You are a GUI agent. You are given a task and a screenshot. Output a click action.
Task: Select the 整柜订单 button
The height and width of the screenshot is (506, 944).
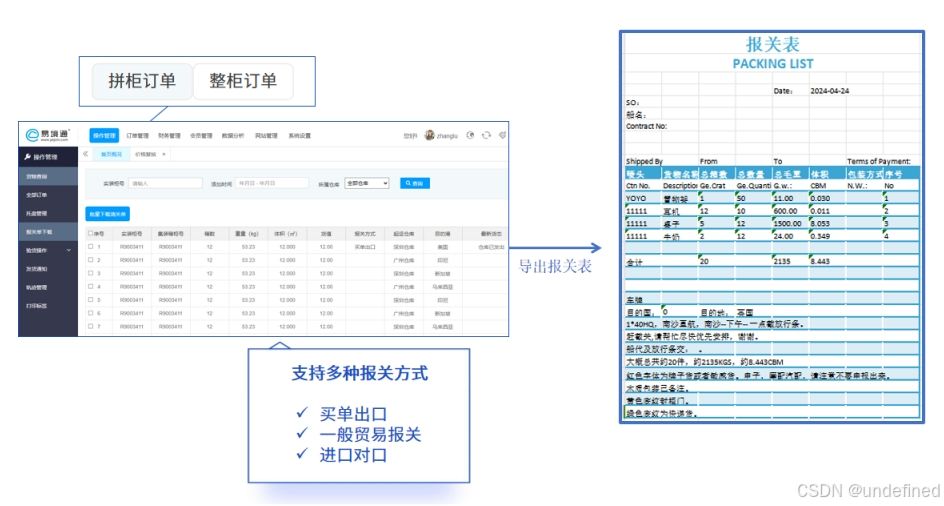click(x=243, y=81)
